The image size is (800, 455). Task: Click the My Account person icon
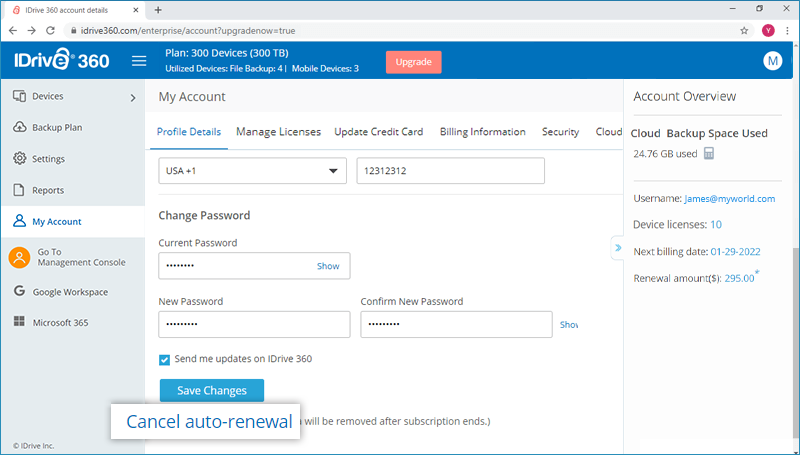pyautogui.click(x=19, y=221)
